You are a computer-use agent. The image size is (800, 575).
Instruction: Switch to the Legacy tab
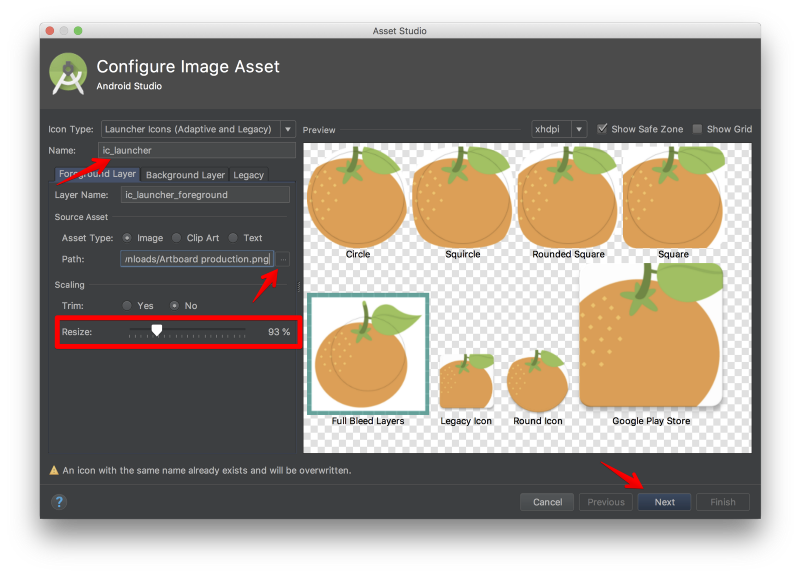(x=249, y=175)
